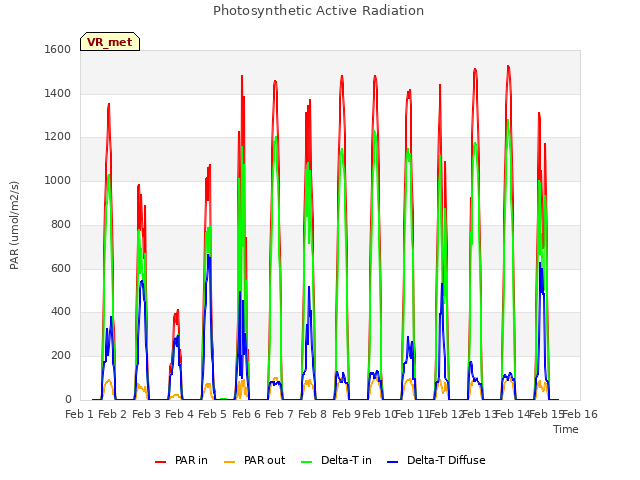Click the 200 y-axis tick value
640x480 pixels.
pos(61,356)
